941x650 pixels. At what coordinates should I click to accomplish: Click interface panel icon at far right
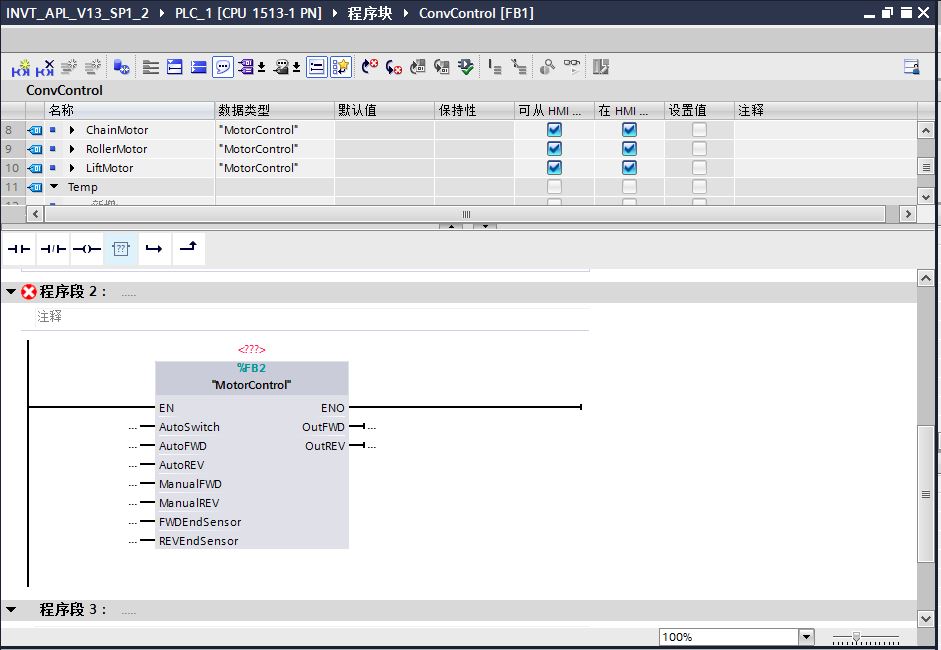912,67
